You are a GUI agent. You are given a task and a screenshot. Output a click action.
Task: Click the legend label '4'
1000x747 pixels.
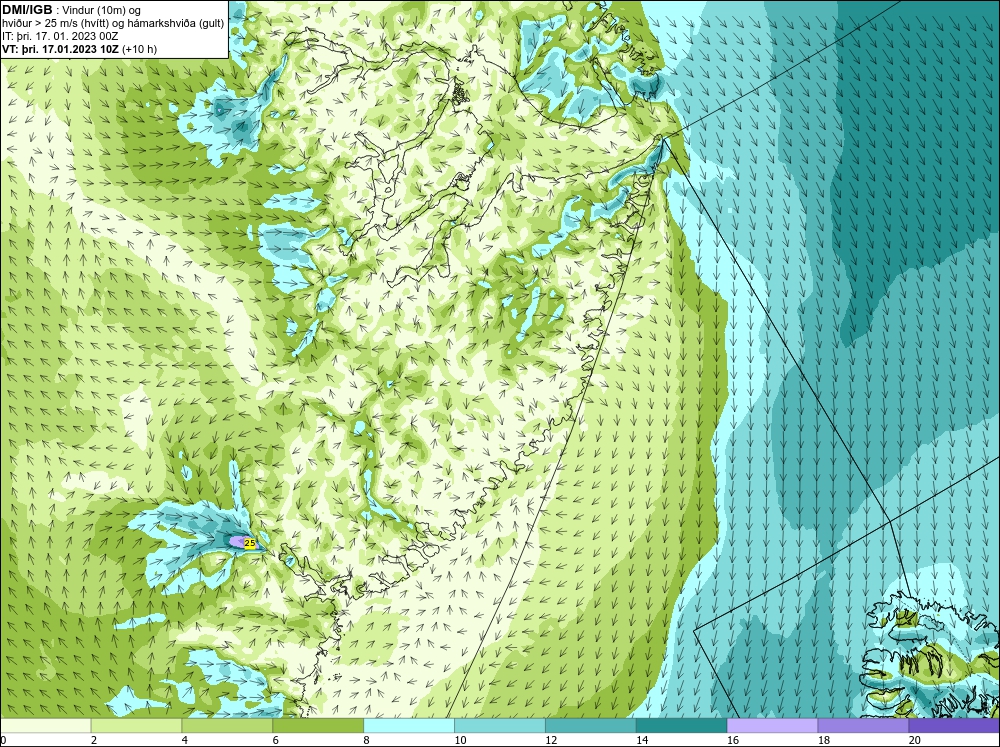185,740
